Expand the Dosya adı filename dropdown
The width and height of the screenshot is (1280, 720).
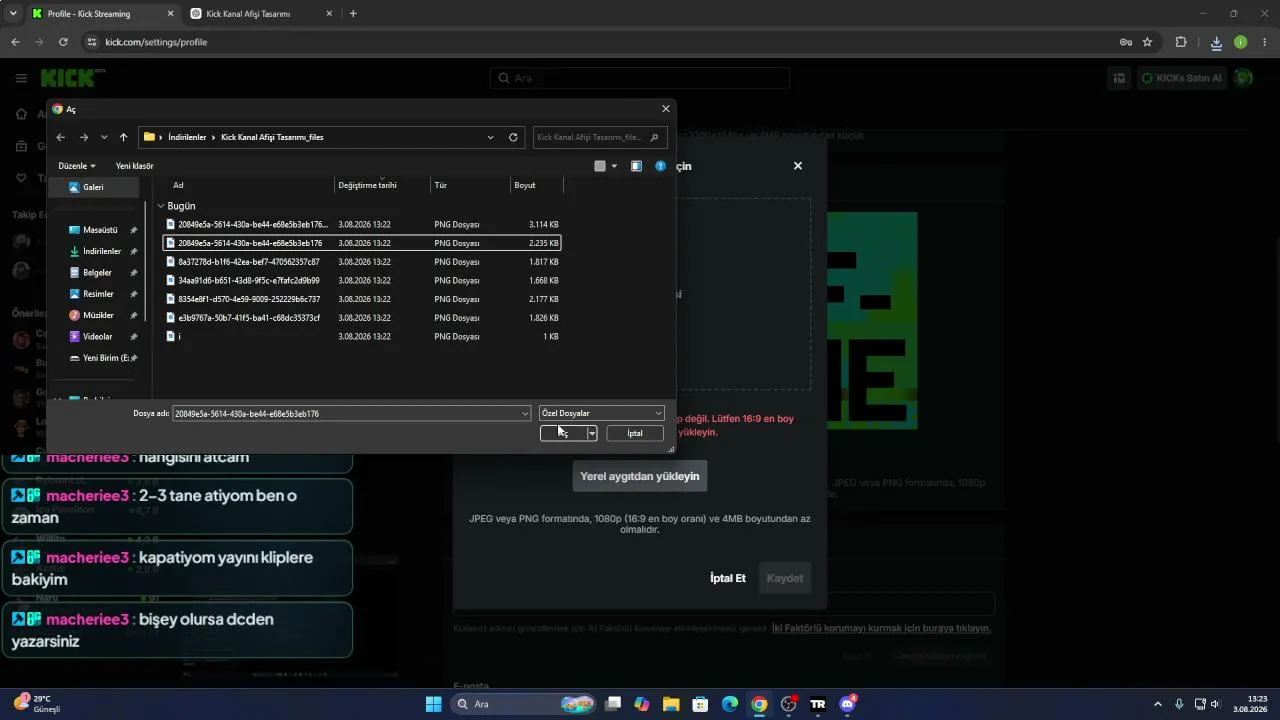525,413
